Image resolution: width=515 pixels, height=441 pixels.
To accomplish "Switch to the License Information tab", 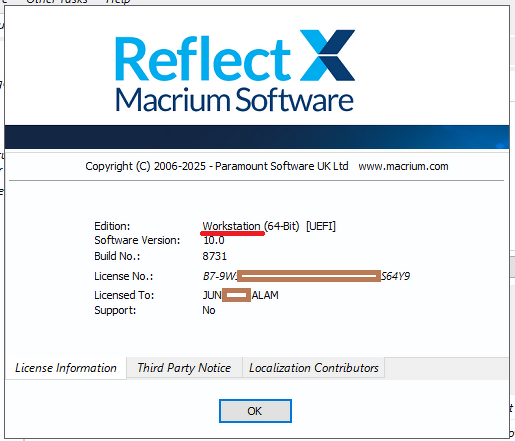I will [66, 368].
